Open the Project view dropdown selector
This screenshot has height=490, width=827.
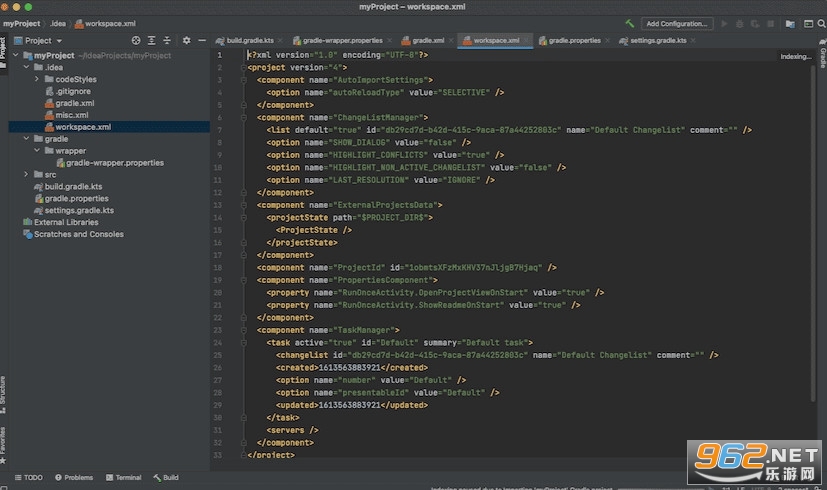tap(39, 41)
